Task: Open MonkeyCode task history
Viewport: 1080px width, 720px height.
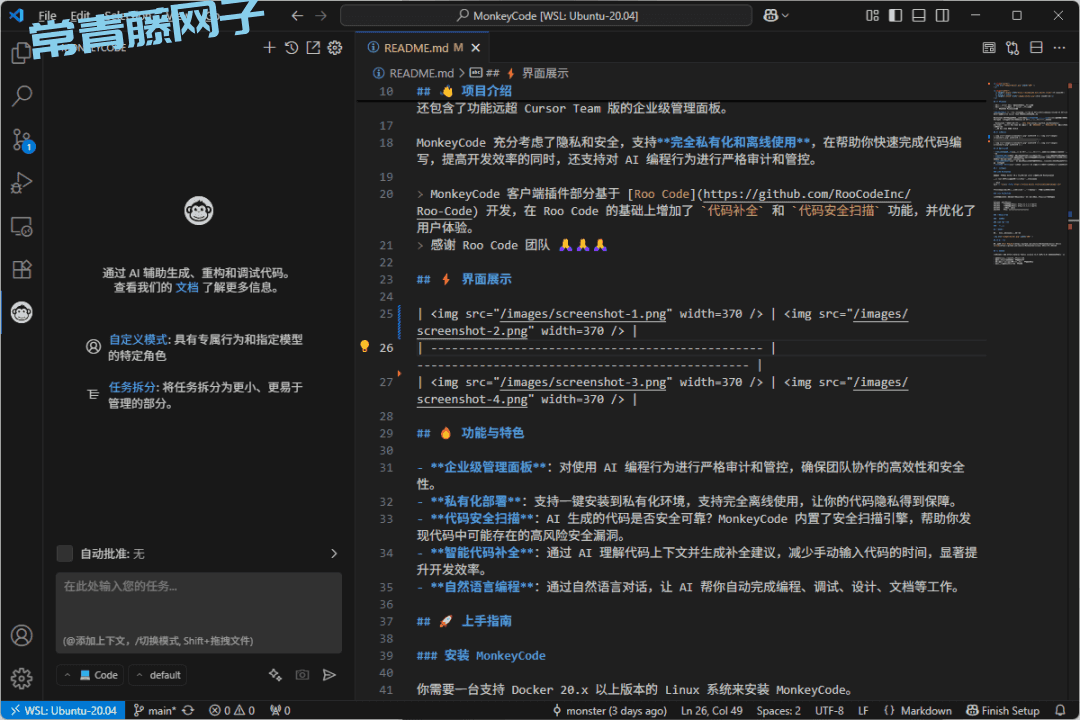Action: (291, 48)
